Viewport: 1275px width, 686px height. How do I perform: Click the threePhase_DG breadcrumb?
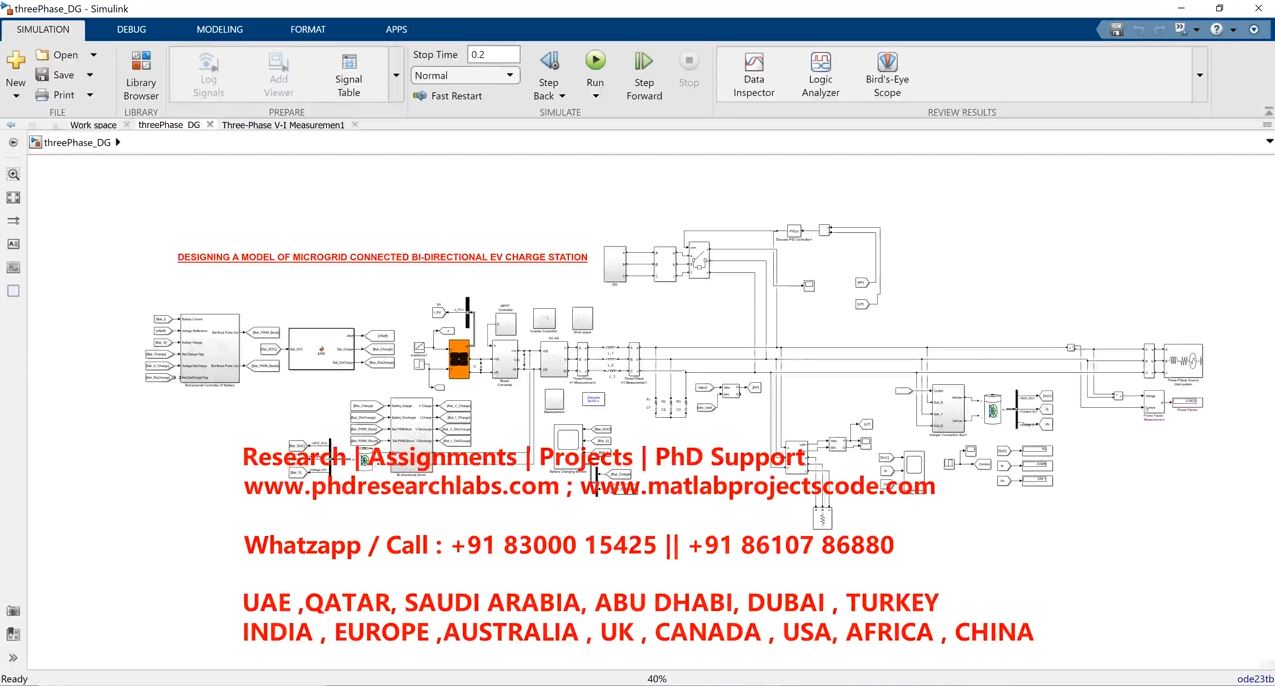77,143
